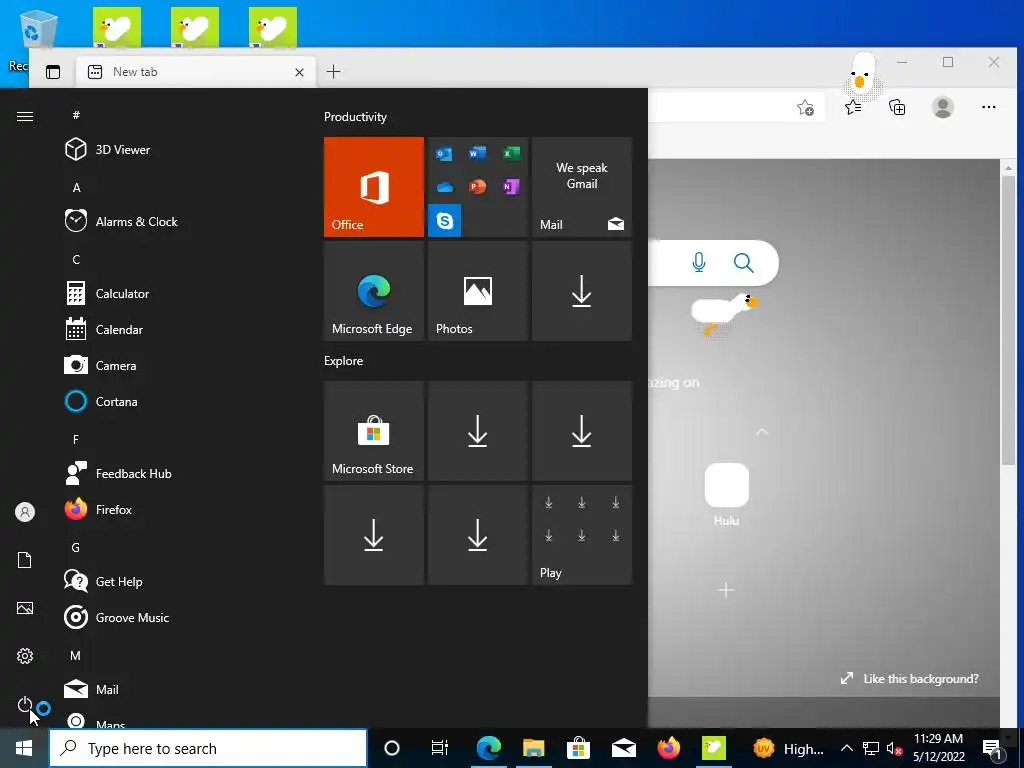Expand the Start menu hamburger navigation

pos(25,116)
